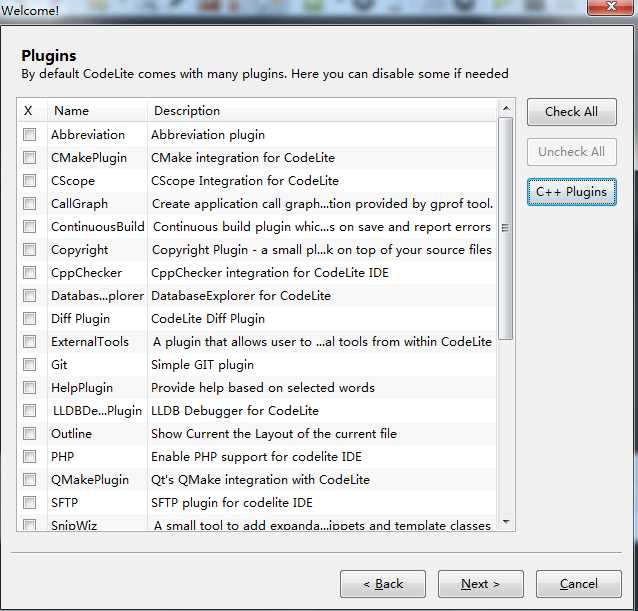Click 'SFTP plugin for codelite IDE' description
638x611 pixels.
pyautogui.click(x=232, y=502)
